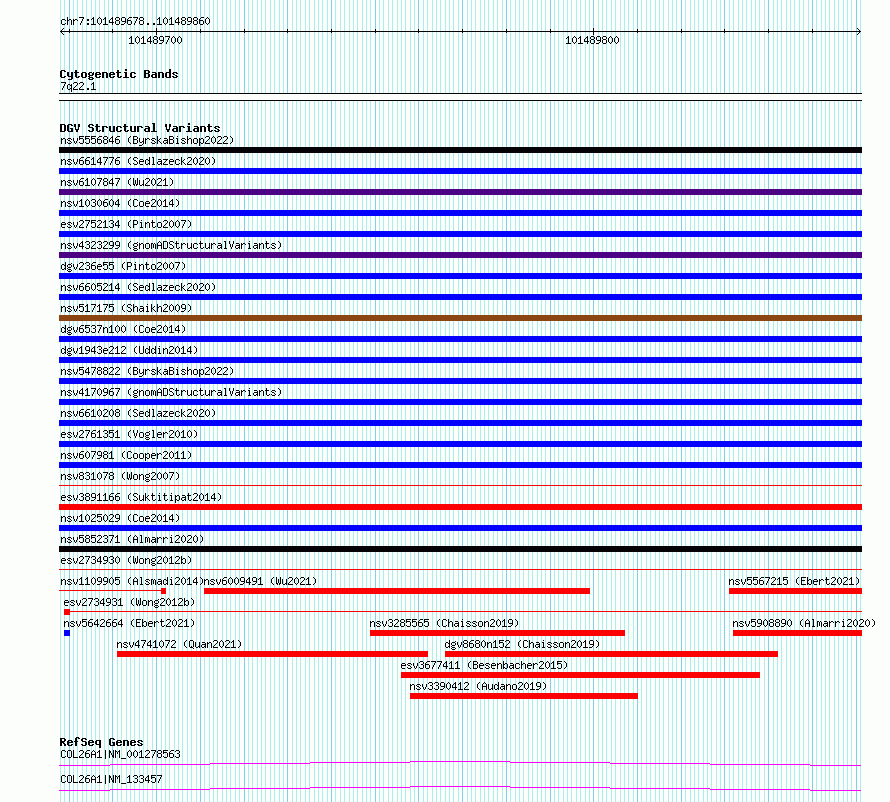890x802 pixels.
Task: Click the red bar under esv3677411
Action: (x=580, y=675)
